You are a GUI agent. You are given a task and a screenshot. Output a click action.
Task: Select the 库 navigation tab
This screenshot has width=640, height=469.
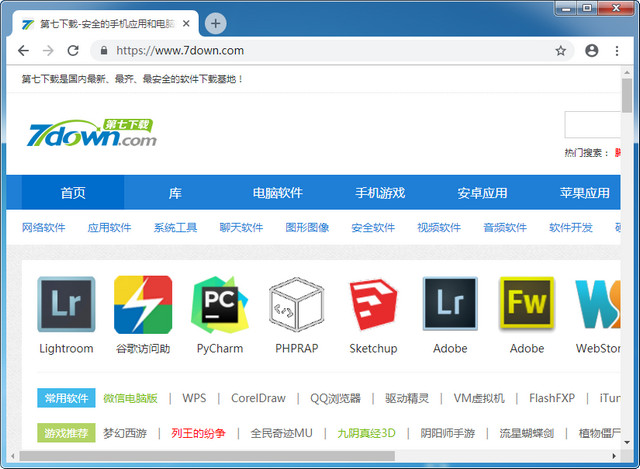click(175, 193)
